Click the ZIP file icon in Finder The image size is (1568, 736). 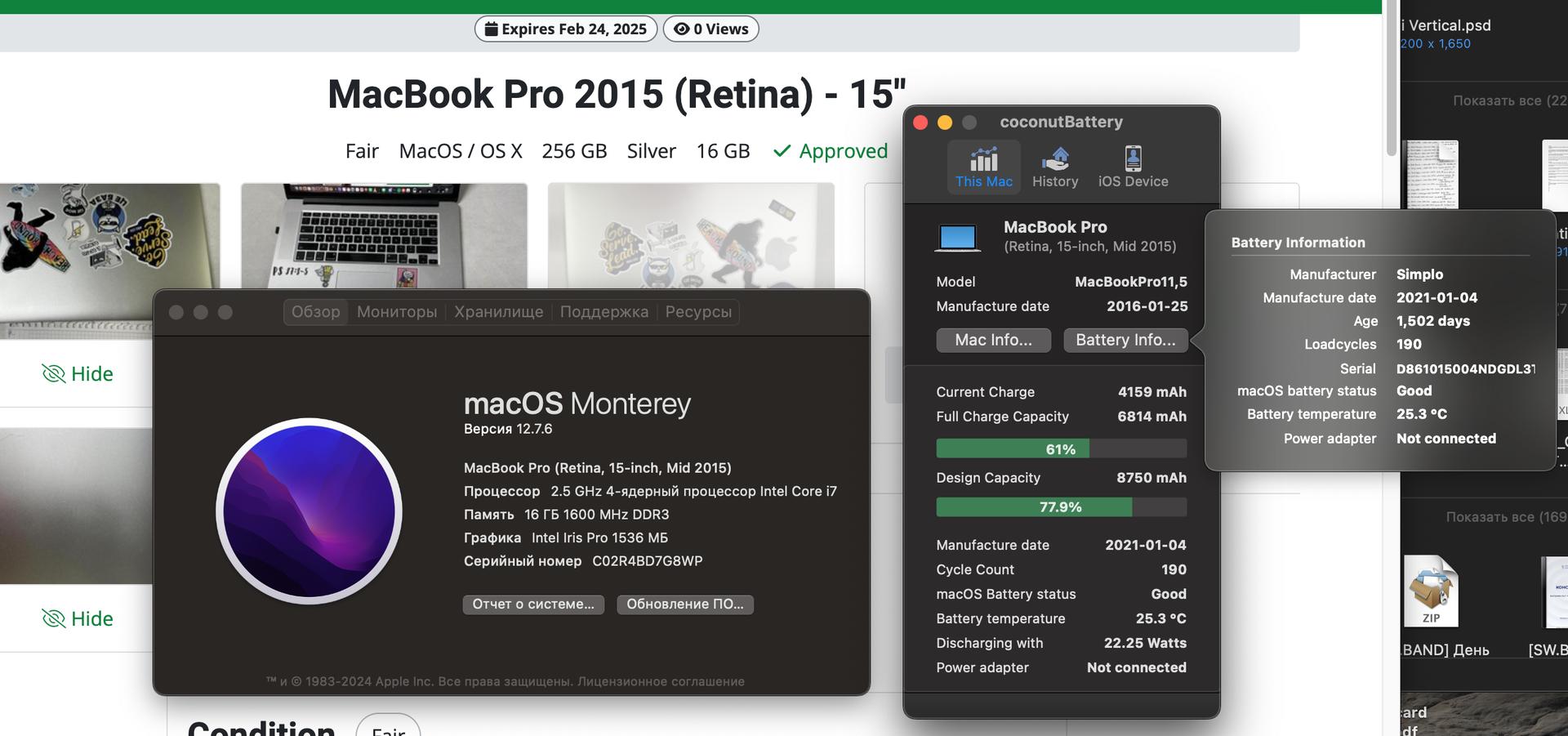point(1431,591)
